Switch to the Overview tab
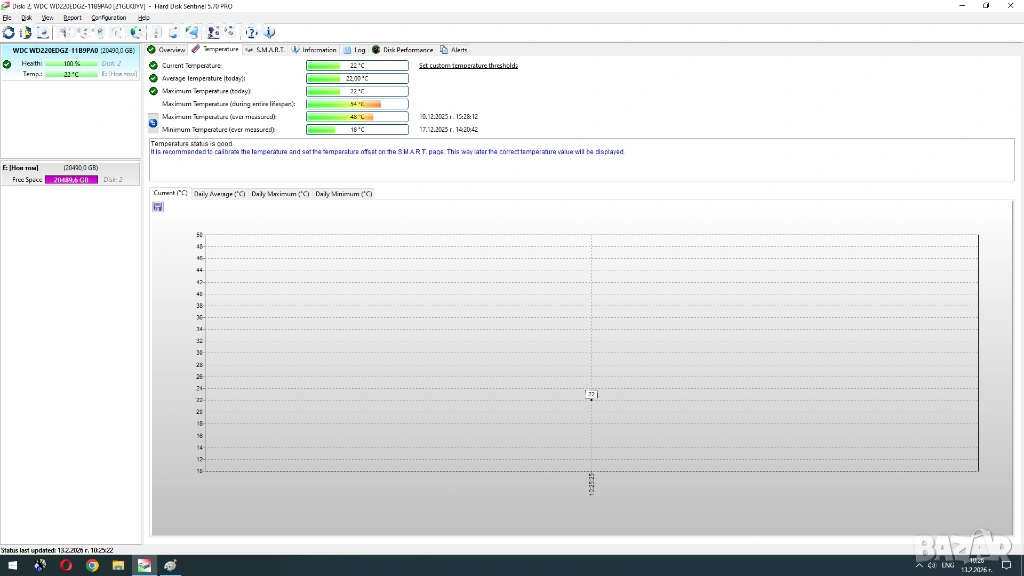Image resolution: width=1024 pixels, height=576 pixels. point(167,49)
